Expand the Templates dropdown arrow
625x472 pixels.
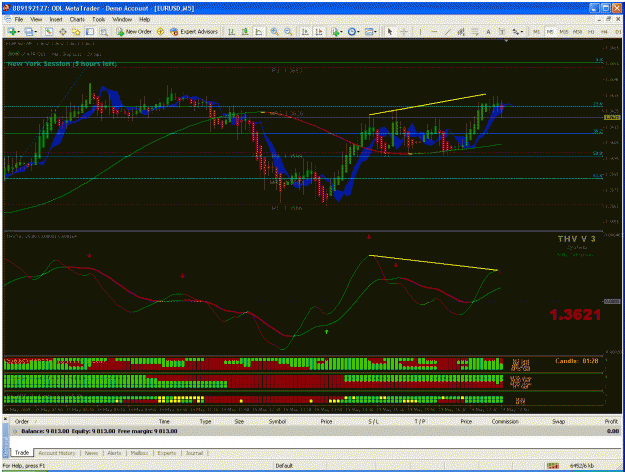(375, 31)
